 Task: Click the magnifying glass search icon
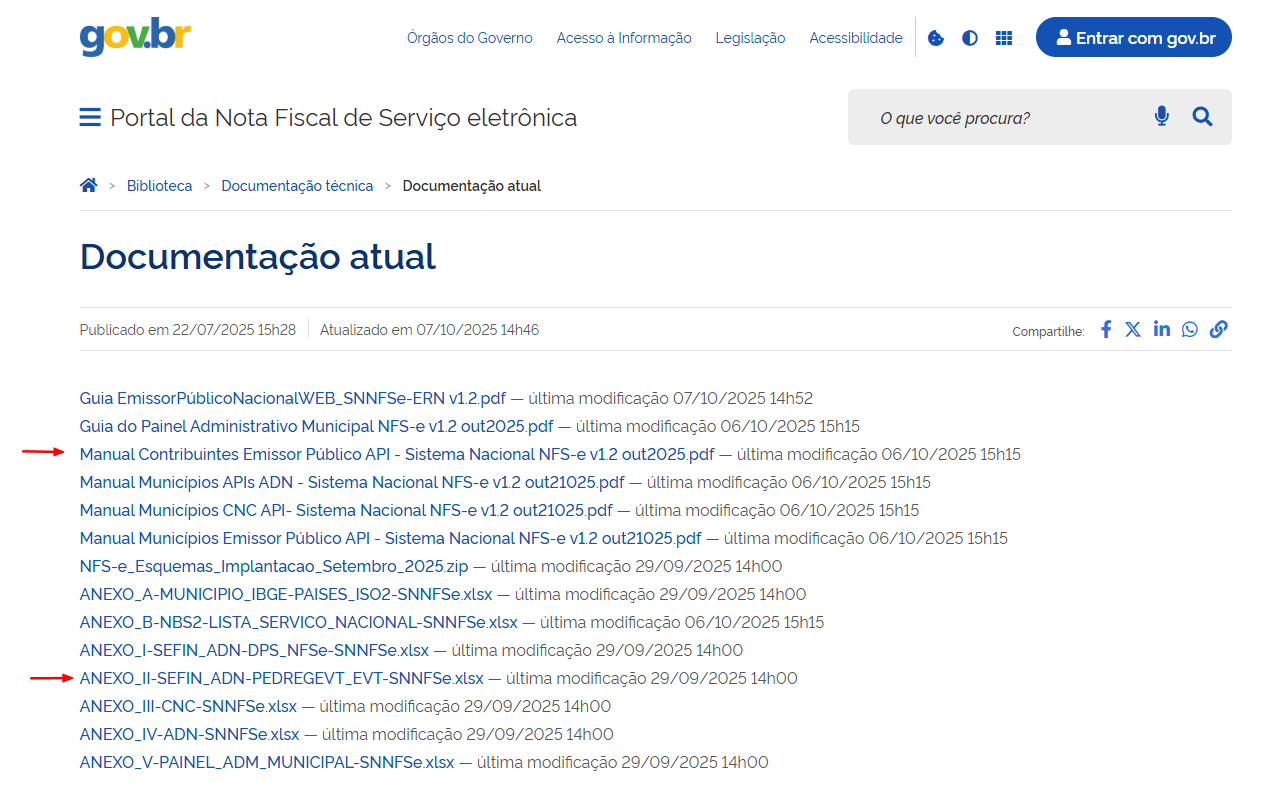(x=1202, y=117)
